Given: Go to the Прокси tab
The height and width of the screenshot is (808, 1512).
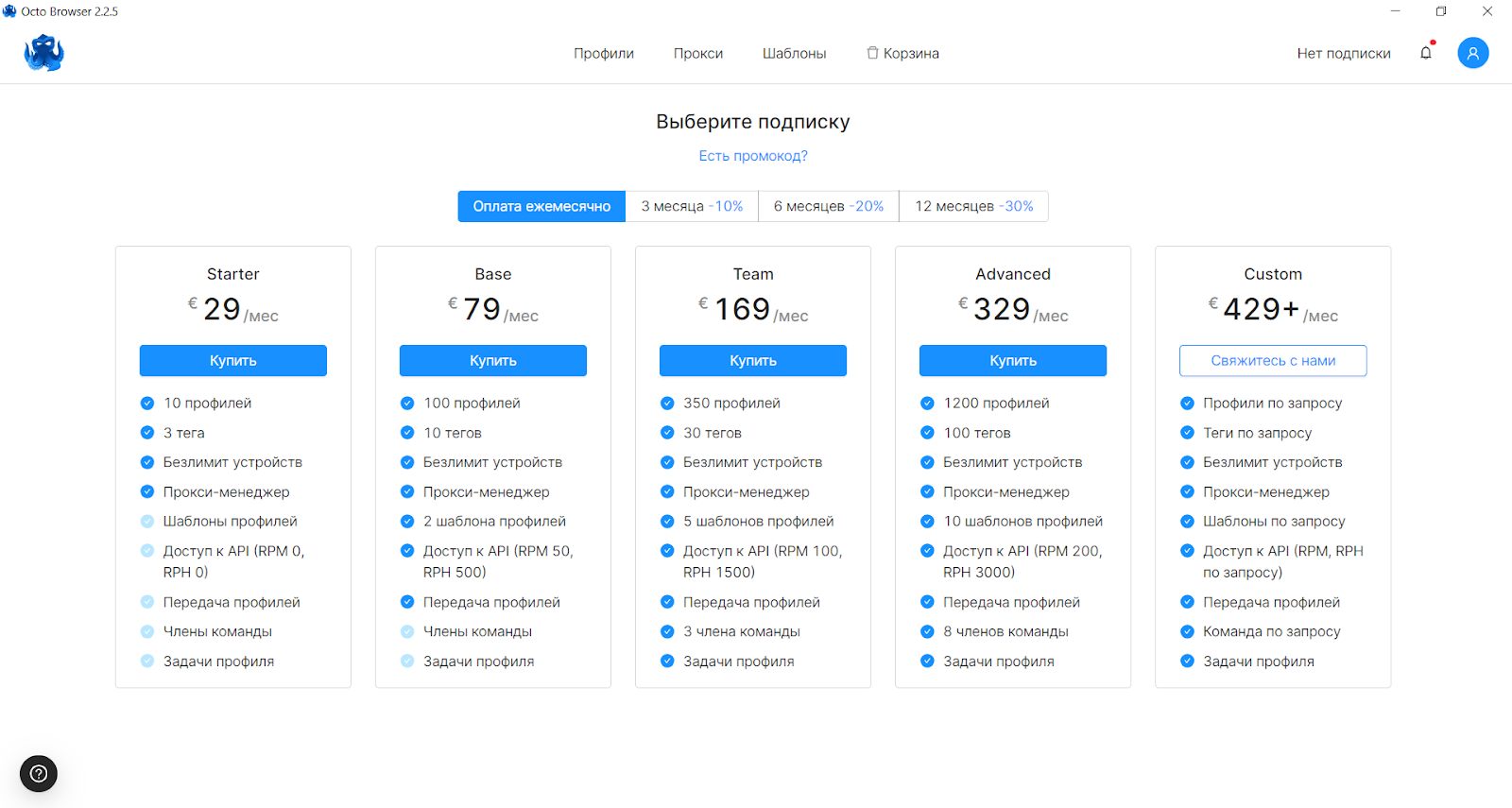Looking at the screenshot, I should coord(698,53).
